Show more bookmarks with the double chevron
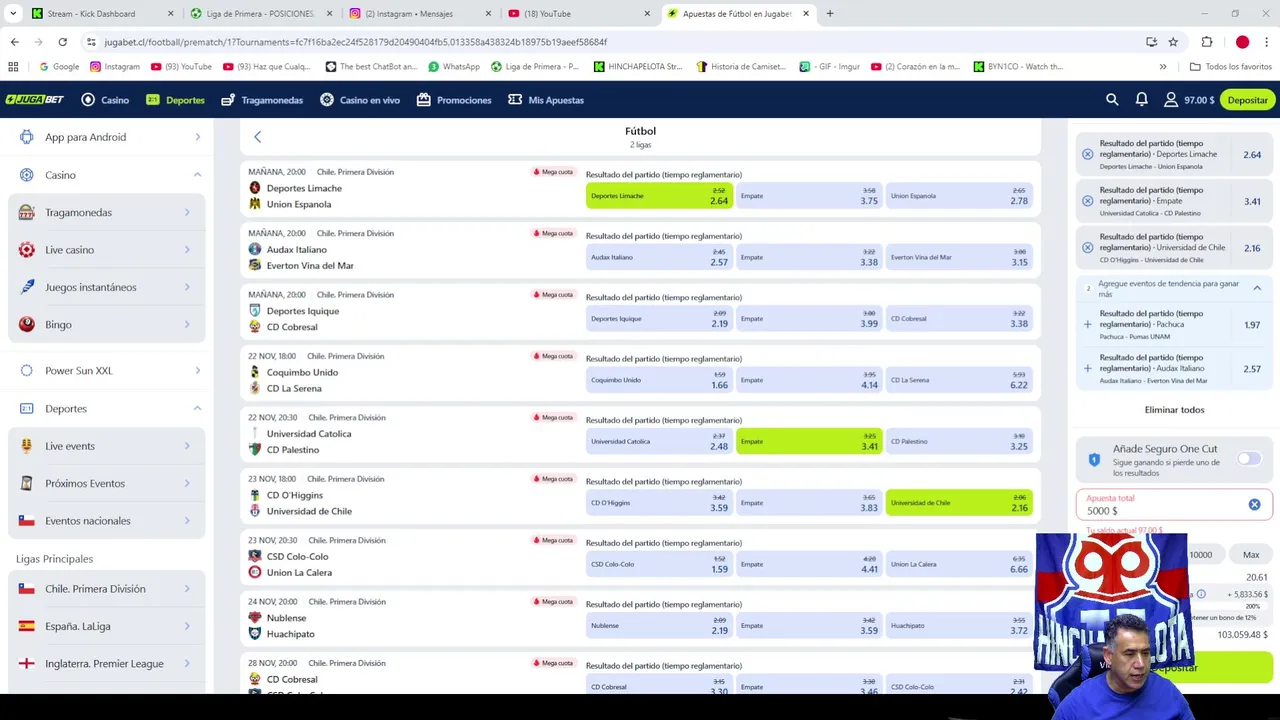 1163,67
